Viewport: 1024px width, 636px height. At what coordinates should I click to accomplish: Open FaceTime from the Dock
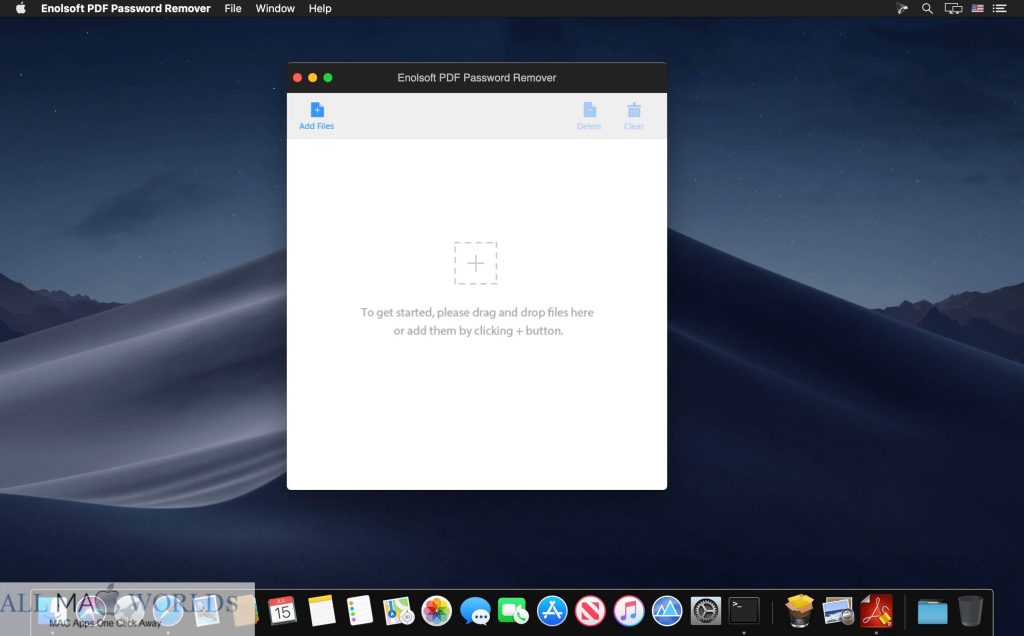pyautogui.click(x=513, y=611)
